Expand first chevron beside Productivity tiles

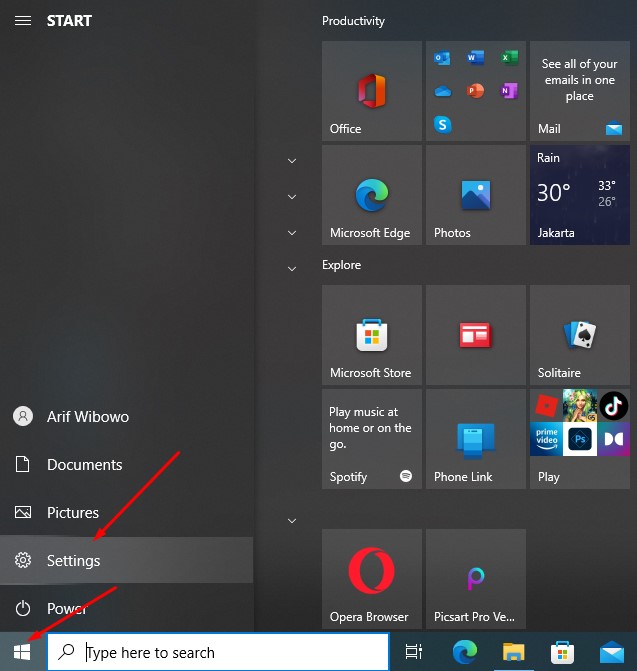[292, 161]
